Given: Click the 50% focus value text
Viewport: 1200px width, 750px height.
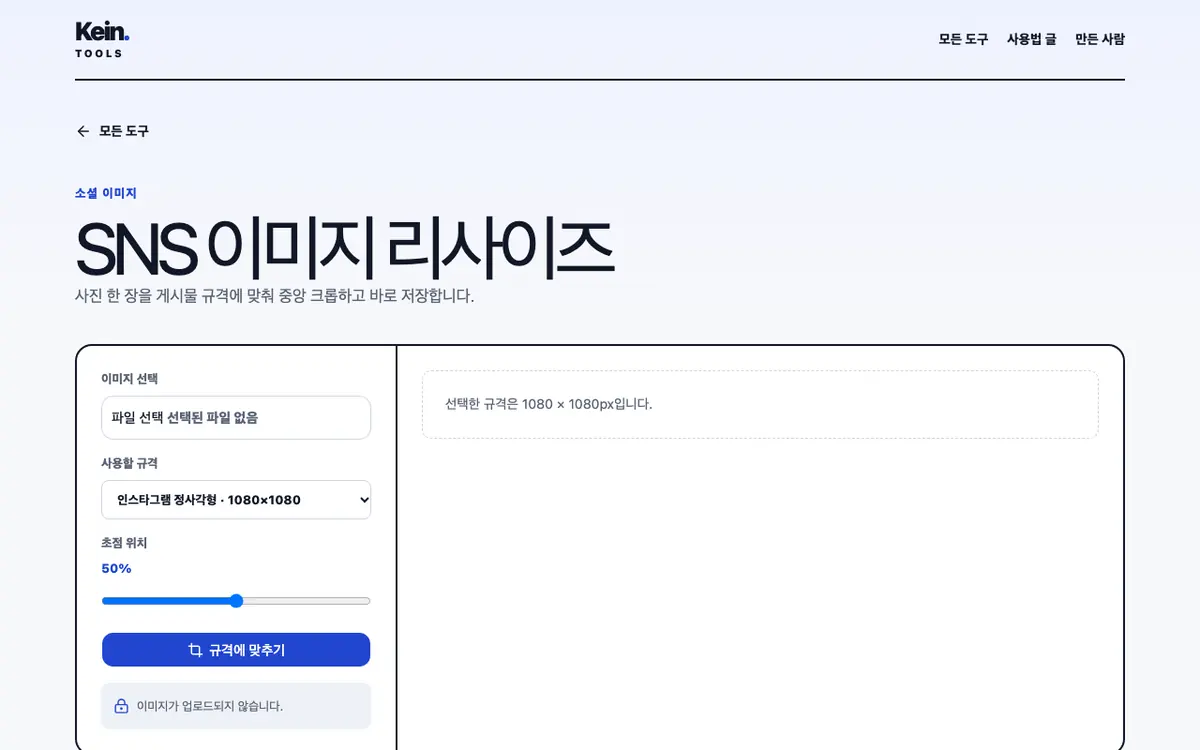Looking at the screenshot, I should [x=116, y=568].
